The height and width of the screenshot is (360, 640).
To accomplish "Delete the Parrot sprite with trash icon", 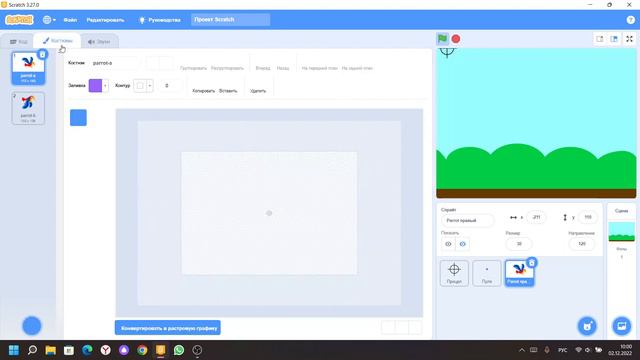I will tap(531, 263).
